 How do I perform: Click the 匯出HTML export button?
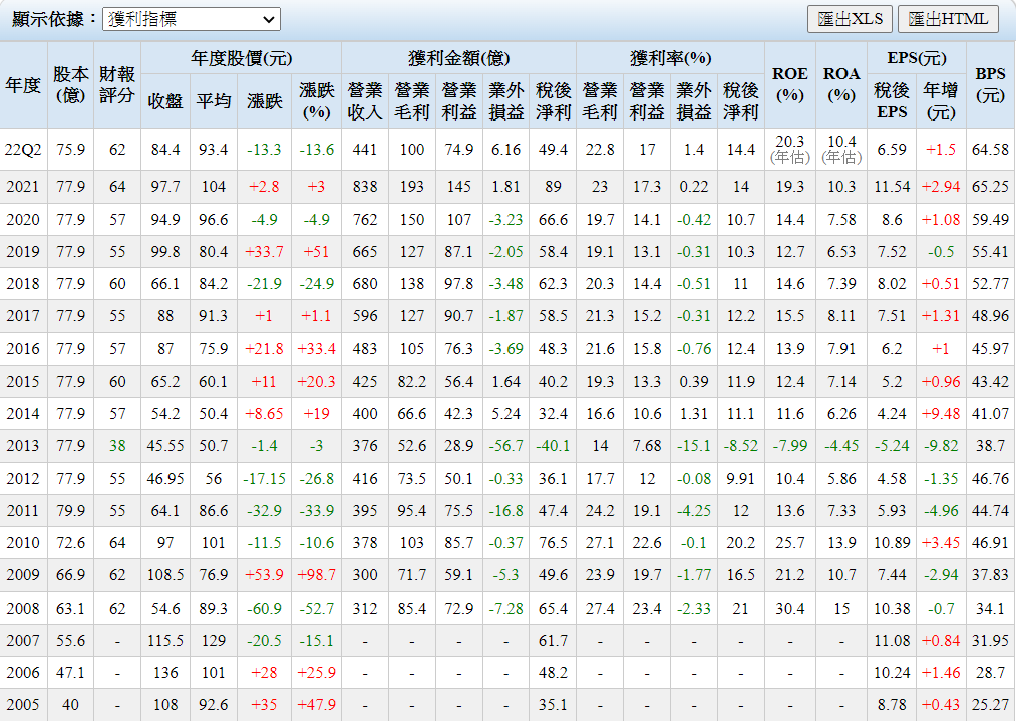click(x=948, y=19)
